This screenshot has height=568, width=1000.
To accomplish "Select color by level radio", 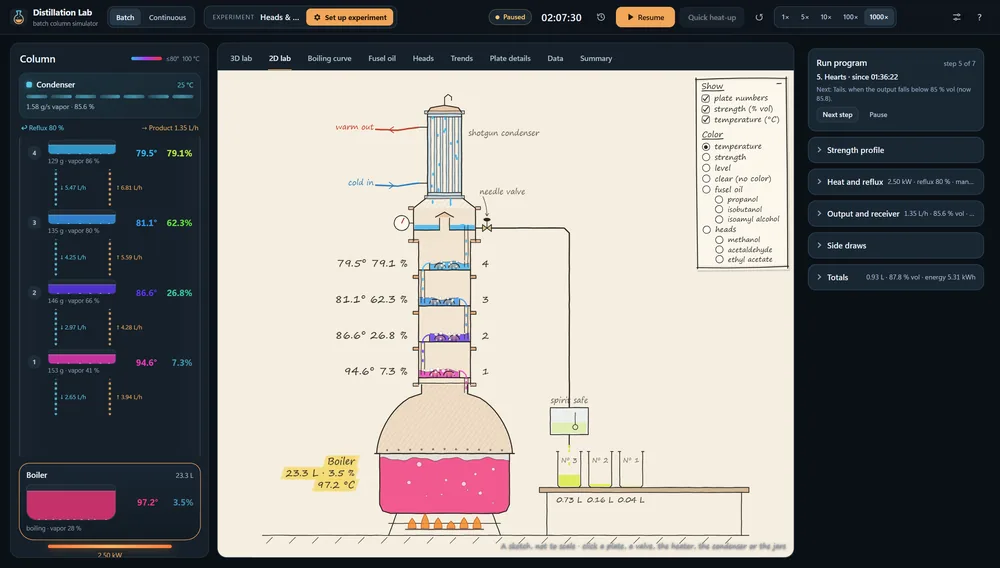I will point(706,168).
